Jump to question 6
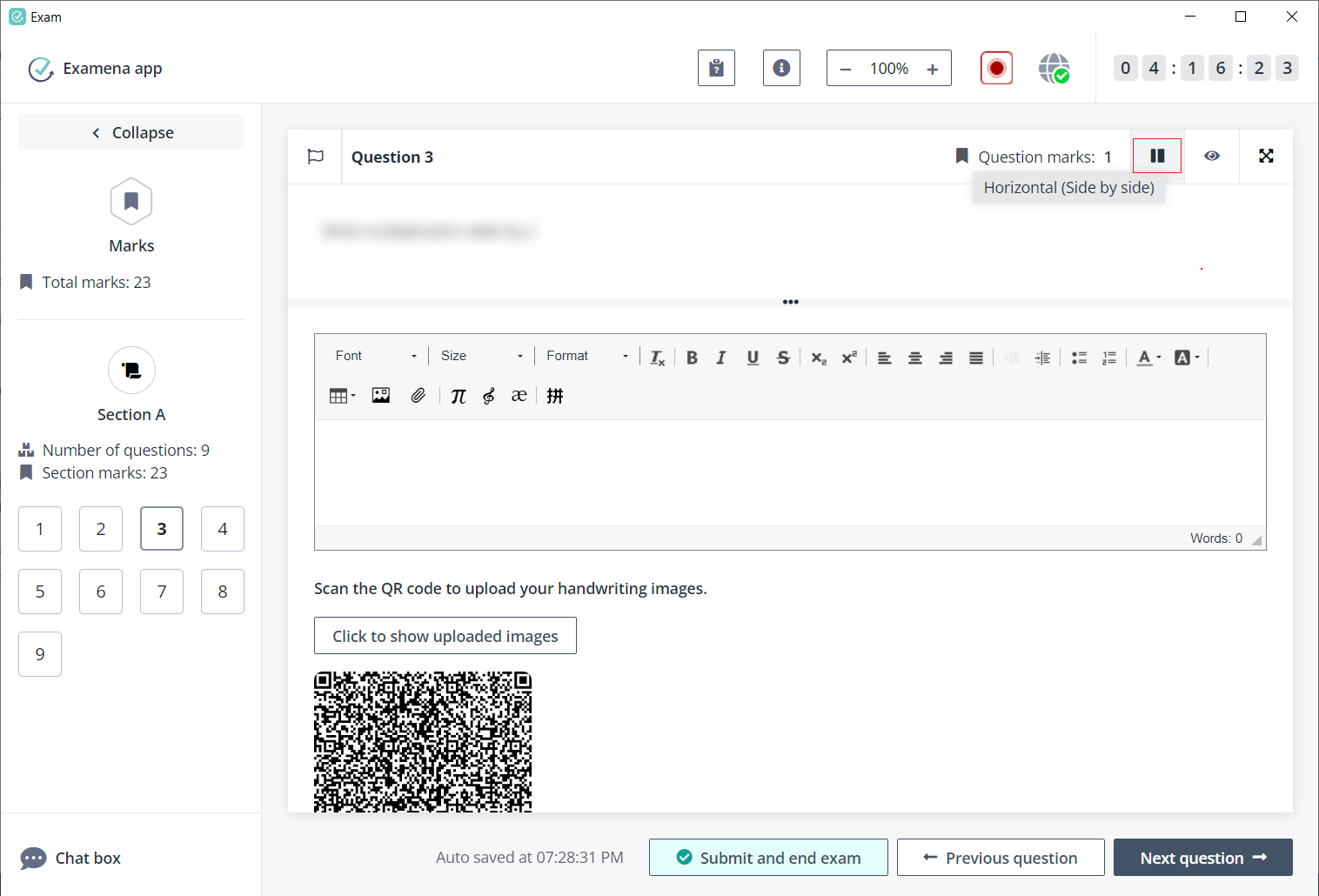This screenshot has height=896, width=1319. coord(101,592)
